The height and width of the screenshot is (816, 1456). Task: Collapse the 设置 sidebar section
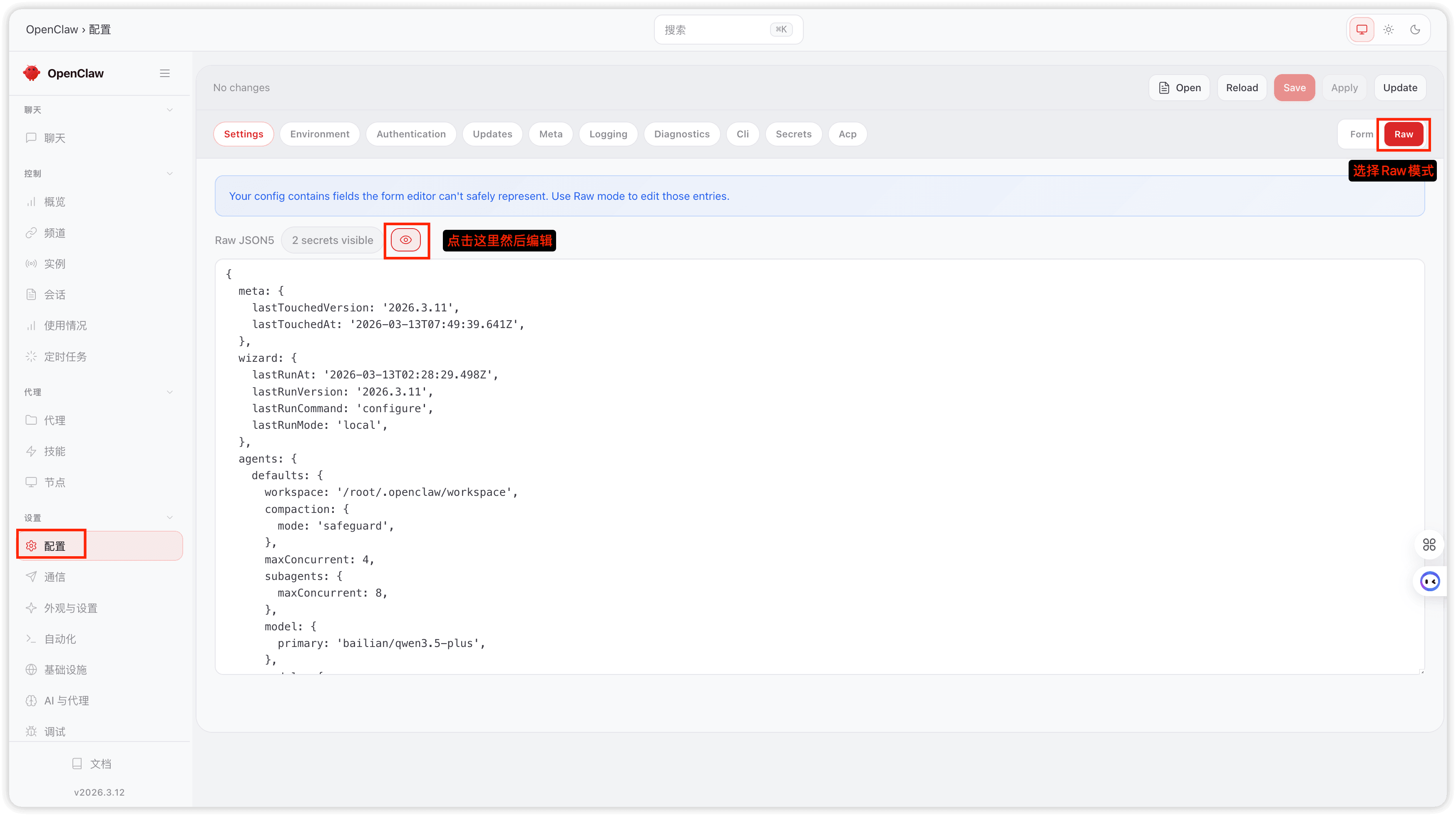click(169, 517)
